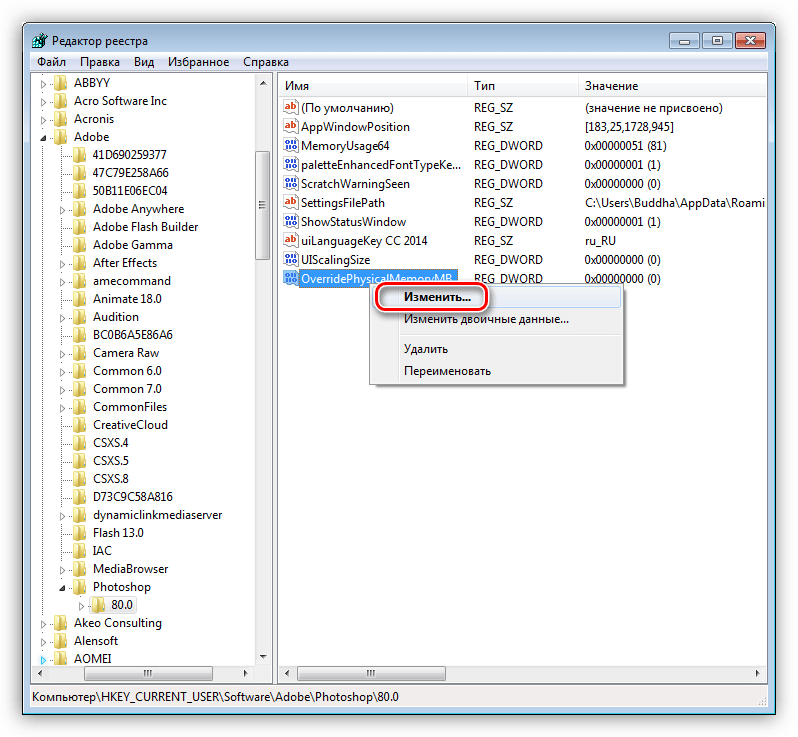Choose Изменить... in the context menu

pos(497,297)
